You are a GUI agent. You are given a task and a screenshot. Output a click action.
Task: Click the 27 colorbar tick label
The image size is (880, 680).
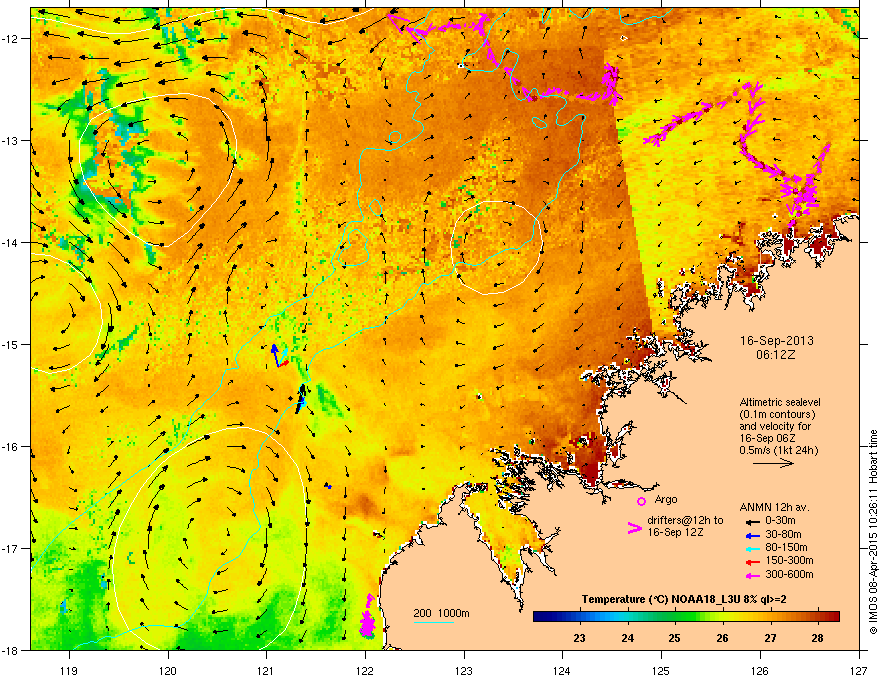click(x=770, y=638)
